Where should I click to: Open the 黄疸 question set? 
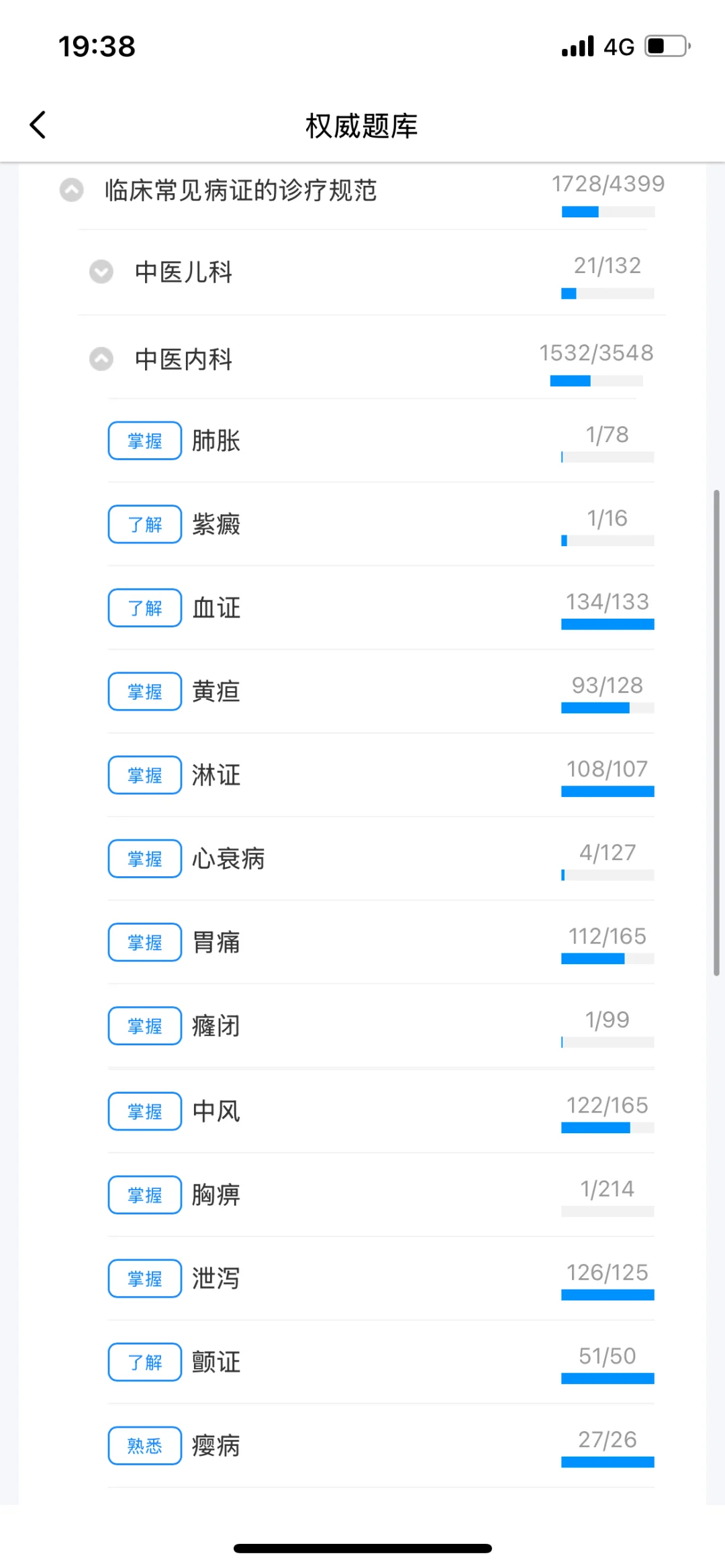tap(381, 691)
